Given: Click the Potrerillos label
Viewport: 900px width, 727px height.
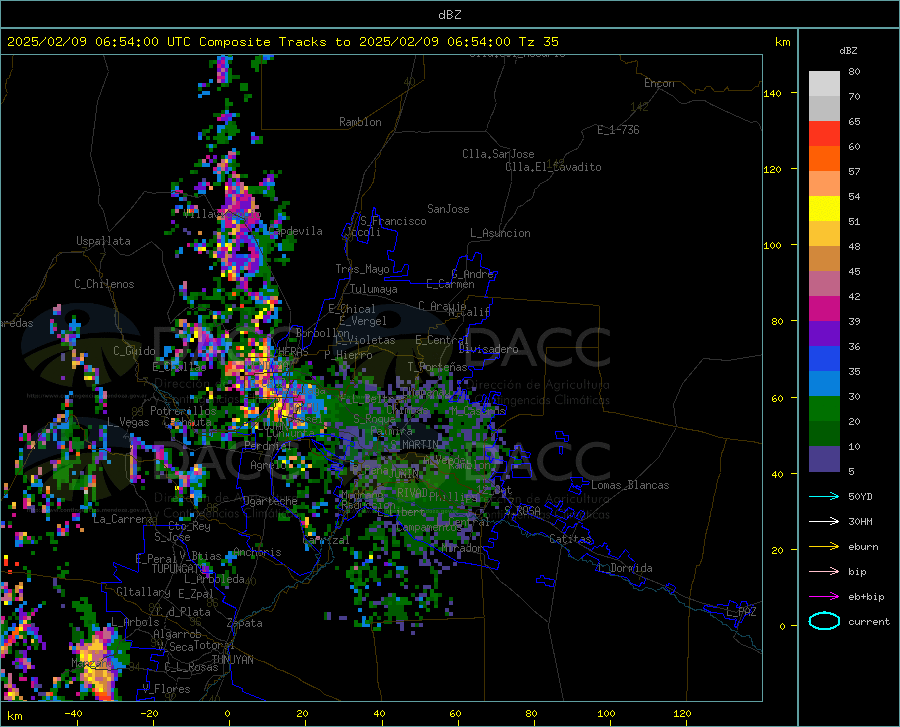Looking at the screenshot, I should coord(183,411).
